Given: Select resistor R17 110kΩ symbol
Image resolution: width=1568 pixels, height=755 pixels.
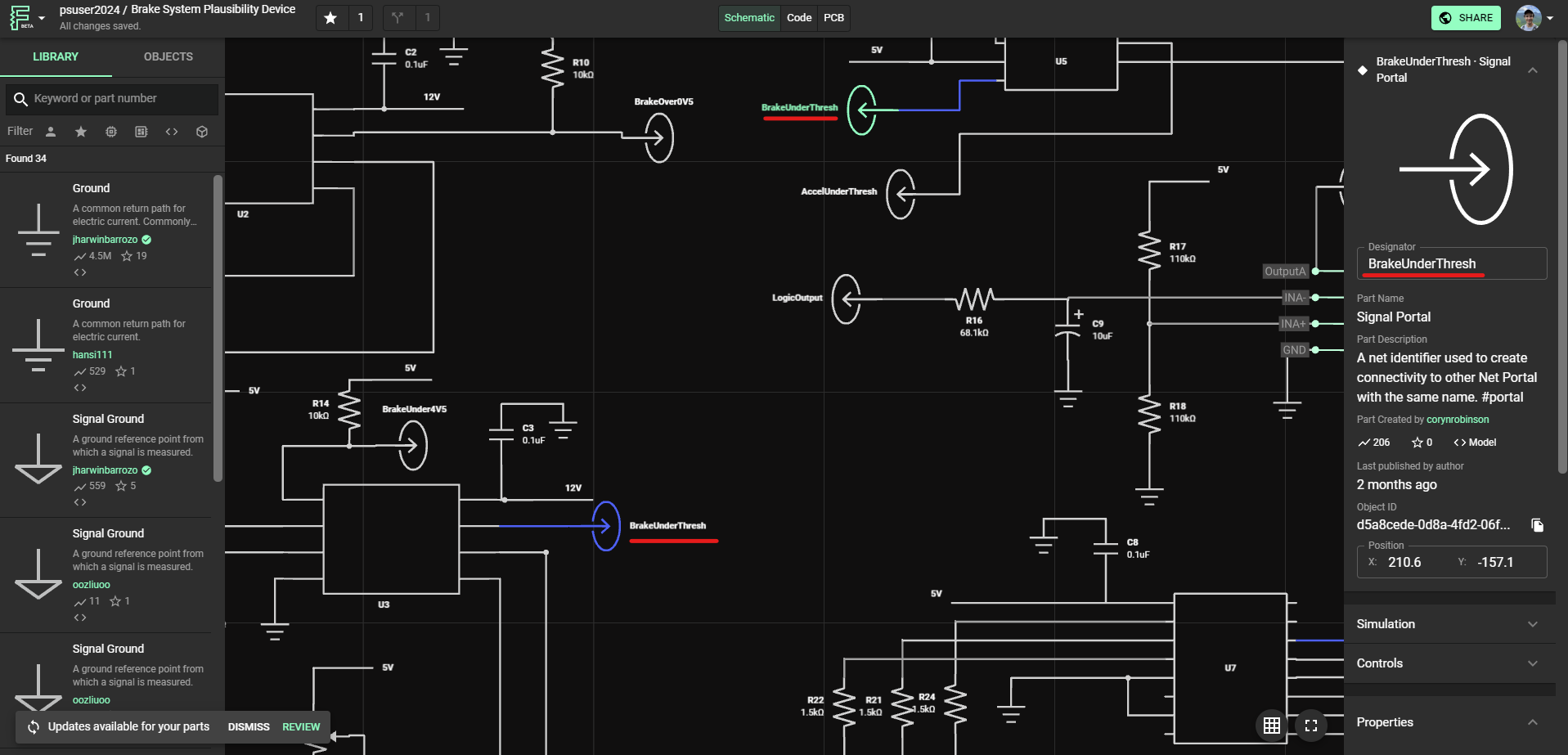Looking at the screenshot, I should pos(1149,250).
